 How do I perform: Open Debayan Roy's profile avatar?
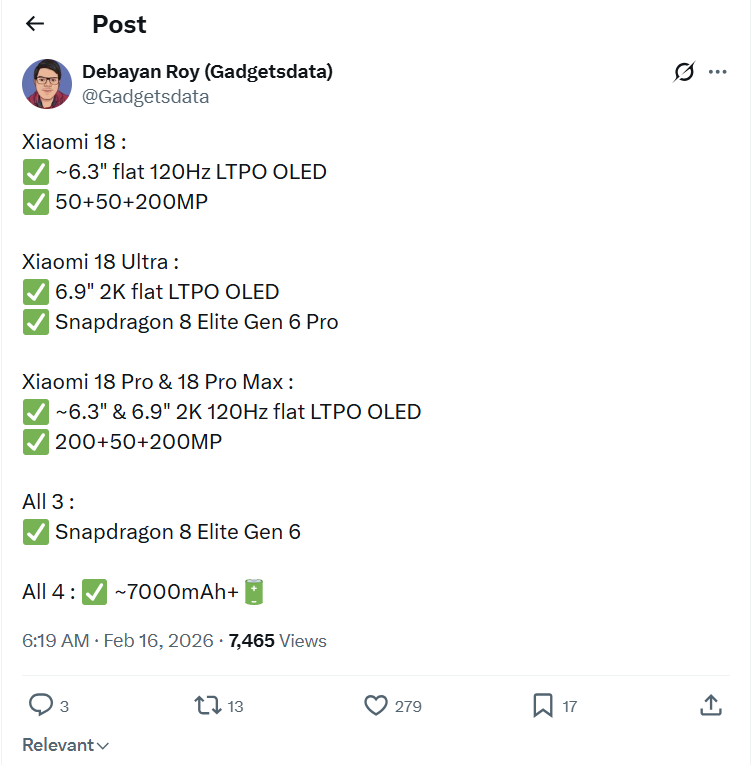[47, 84]
